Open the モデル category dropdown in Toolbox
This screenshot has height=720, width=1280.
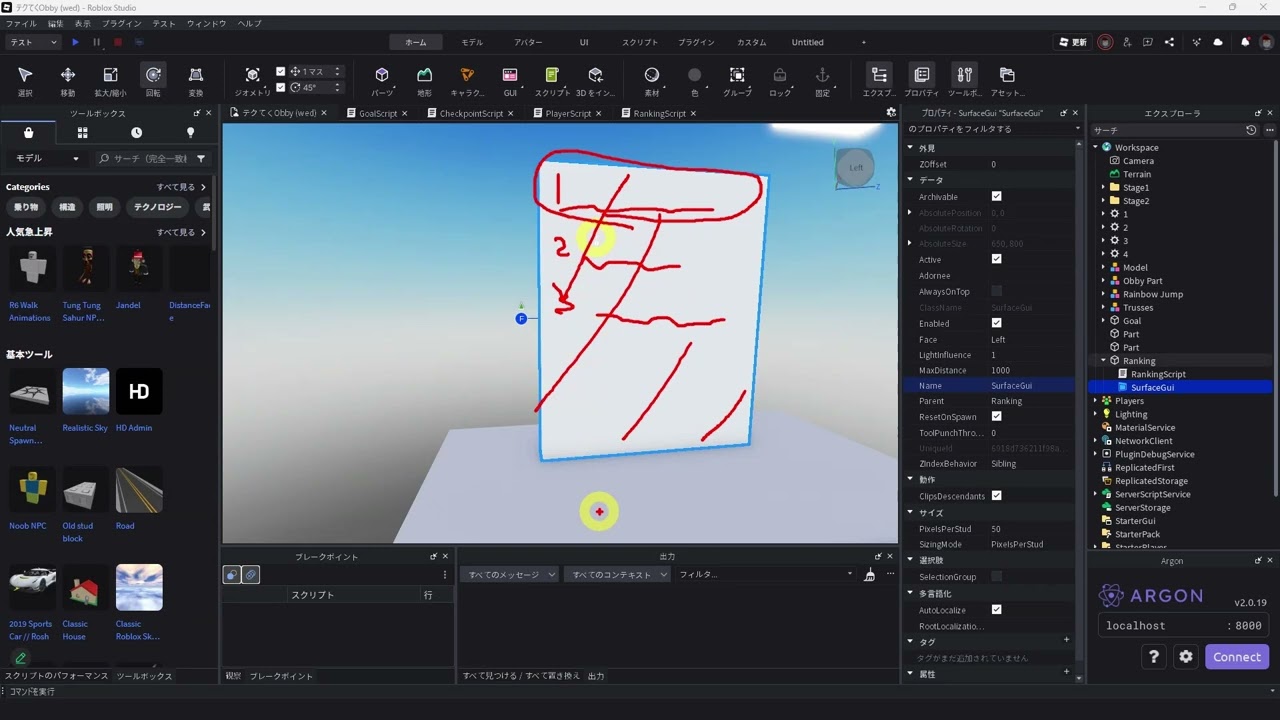[46, 158]
